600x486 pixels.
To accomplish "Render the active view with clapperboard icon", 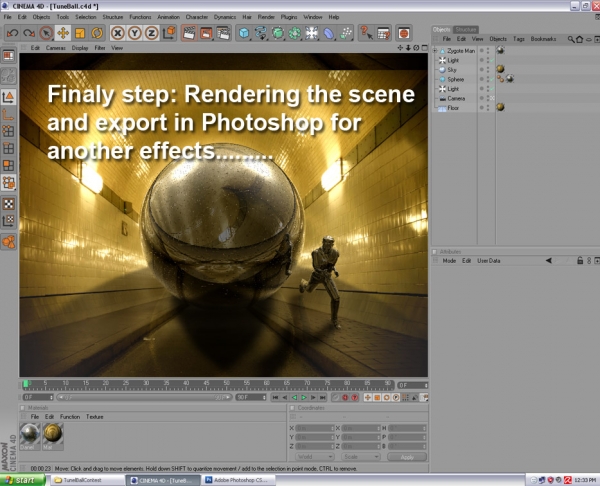I will tap(189, 33).
